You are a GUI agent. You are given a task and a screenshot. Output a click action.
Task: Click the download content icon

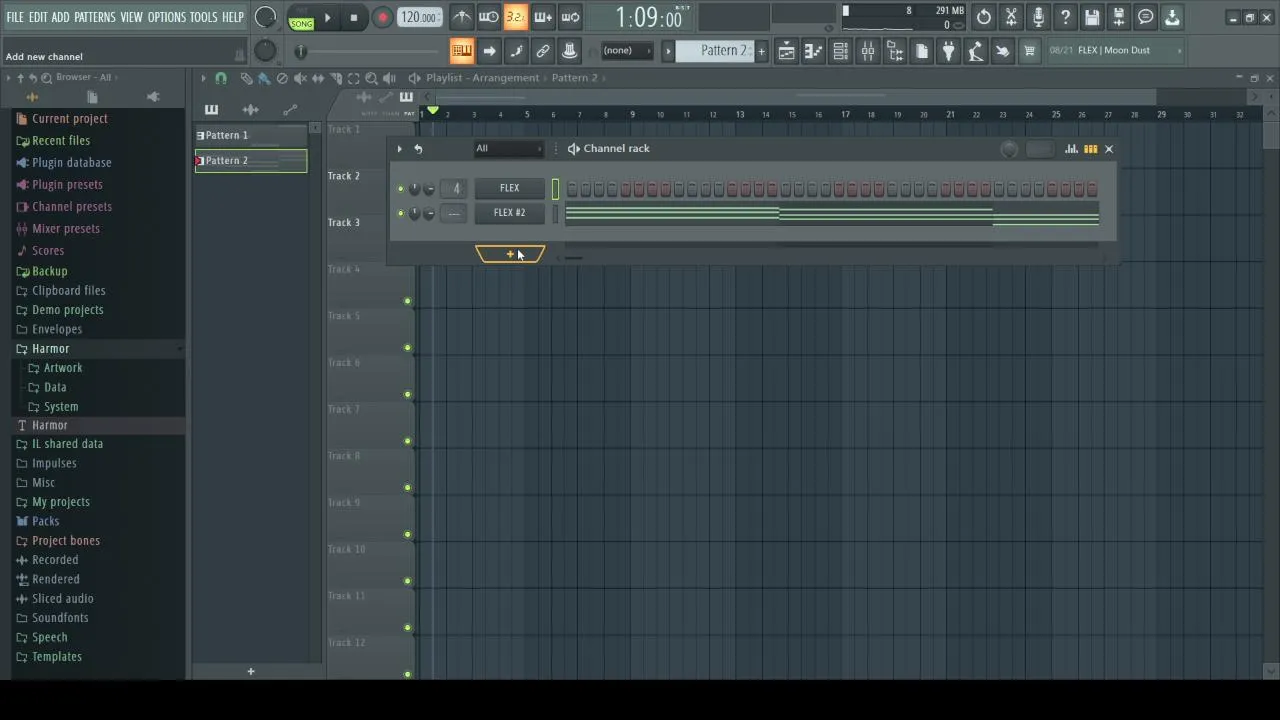(x=1172, y=17)
